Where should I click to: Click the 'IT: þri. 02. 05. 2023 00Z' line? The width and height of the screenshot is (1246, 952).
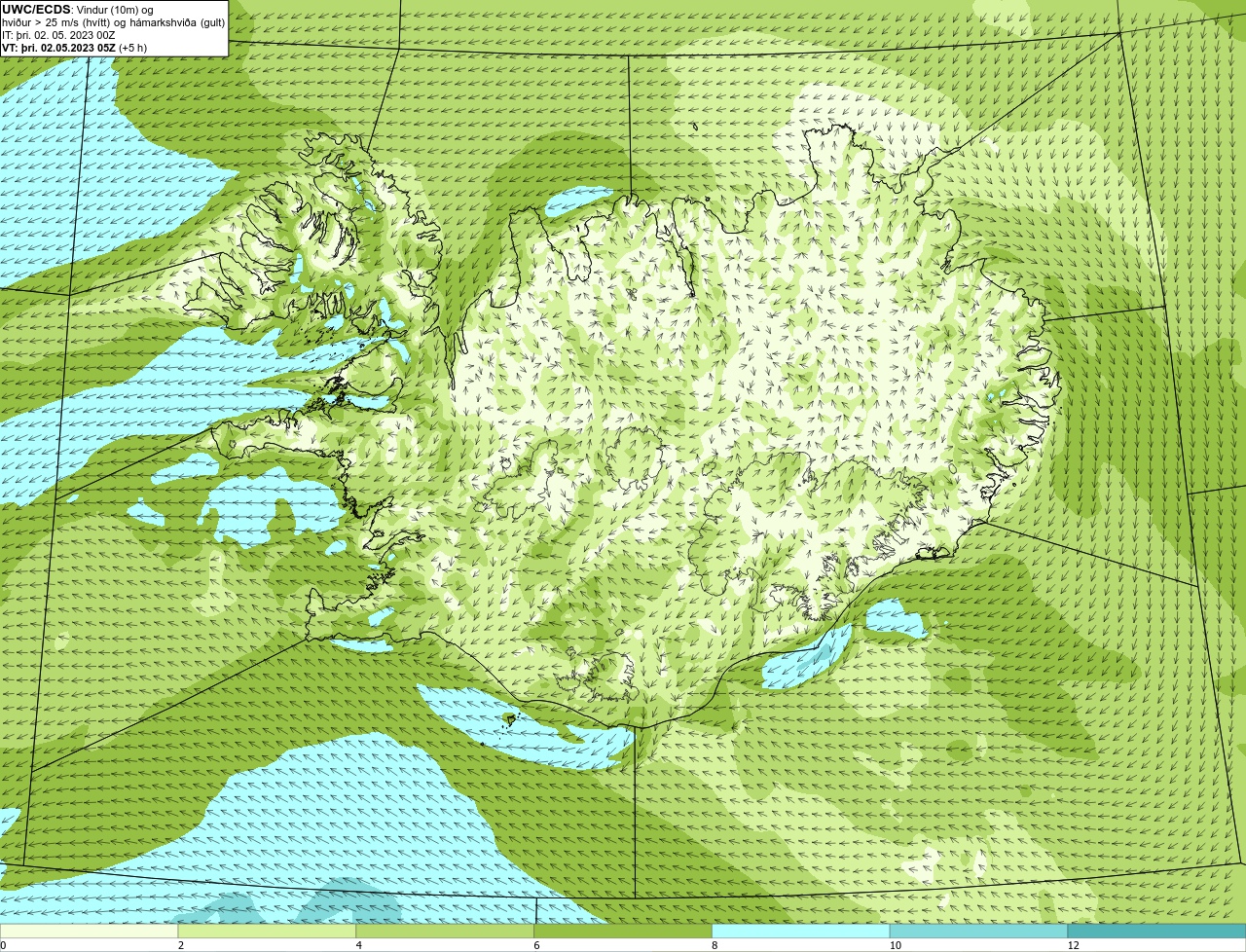58,35
